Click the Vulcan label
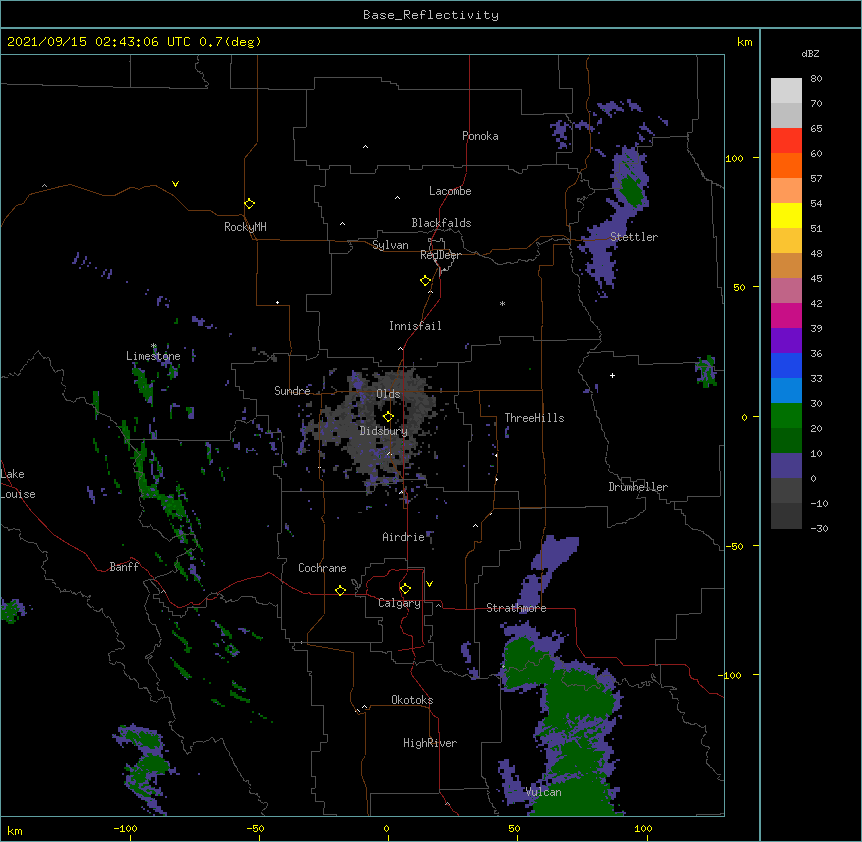The width and height of the screenshot is (862, 842). (x=544, y=792)
